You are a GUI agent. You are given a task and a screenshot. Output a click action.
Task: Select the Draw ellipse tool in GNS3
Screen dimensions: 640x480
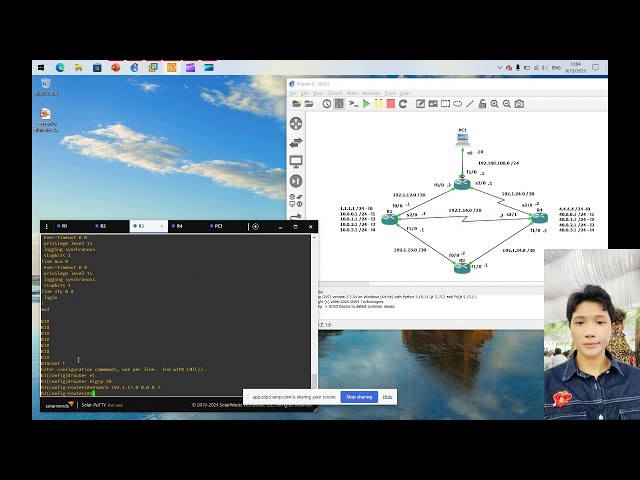(x=458, y=104)
